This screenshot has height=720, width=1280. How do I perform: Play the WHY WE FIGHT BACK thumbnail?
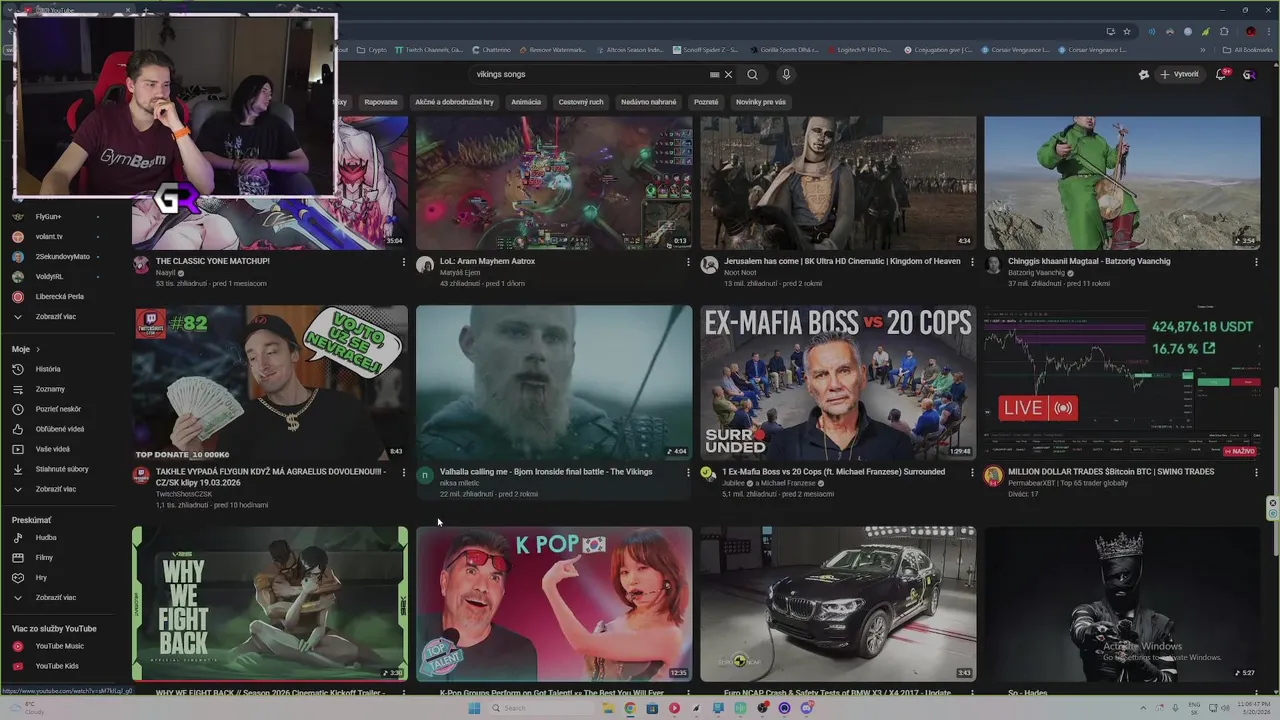click(270, 604)
